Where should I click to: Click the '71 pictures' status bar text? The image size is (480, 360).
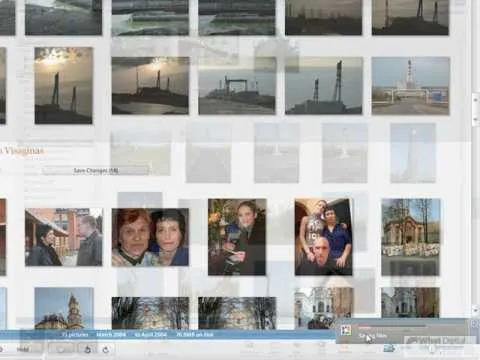(75, 334)
